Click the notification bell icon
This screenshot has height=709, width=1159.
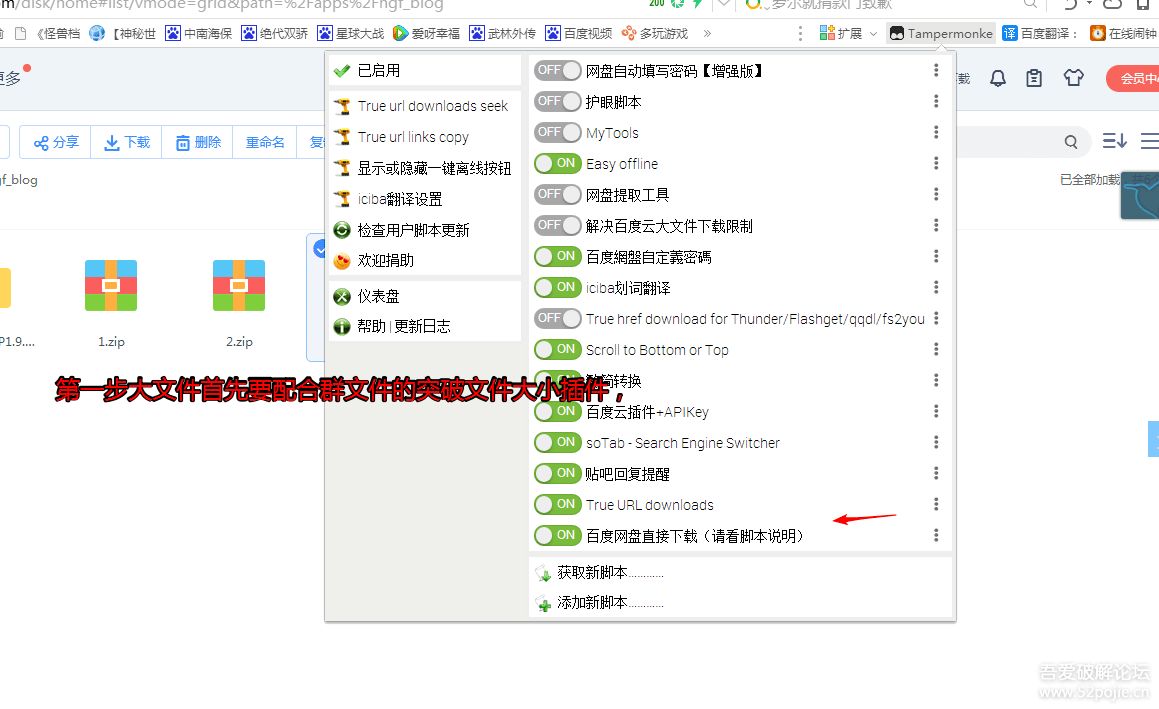pyautogui.click(x=998, y=78)
